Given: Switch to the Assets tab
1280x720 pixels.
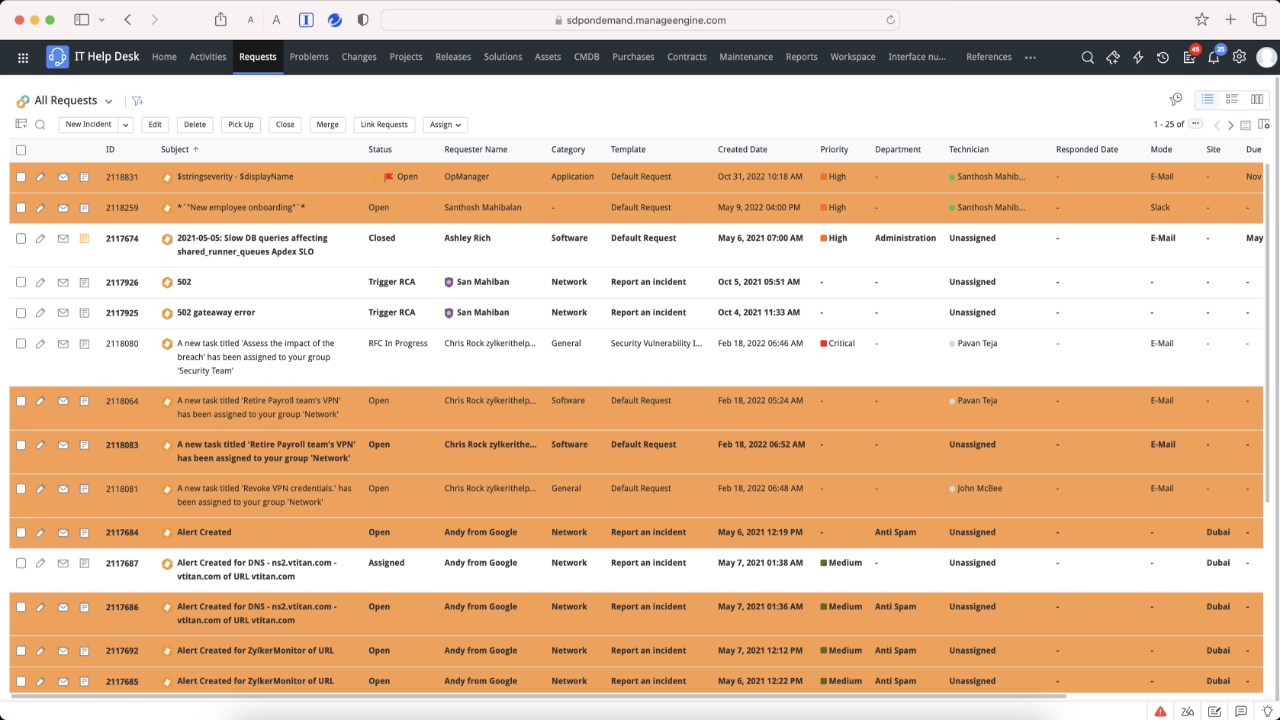Looking at the screenshot, I should click(548, 57).
